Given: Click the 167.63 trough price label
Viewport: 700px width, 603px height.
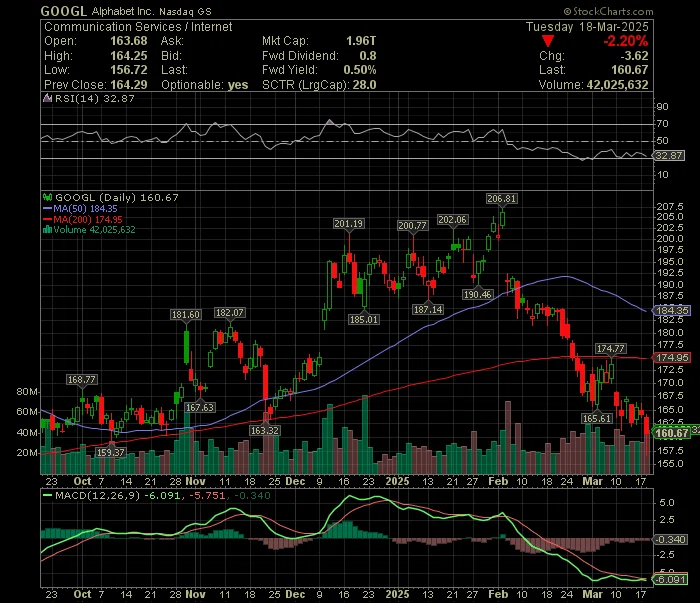Looking at the screenshot, I should coord(200,407).
